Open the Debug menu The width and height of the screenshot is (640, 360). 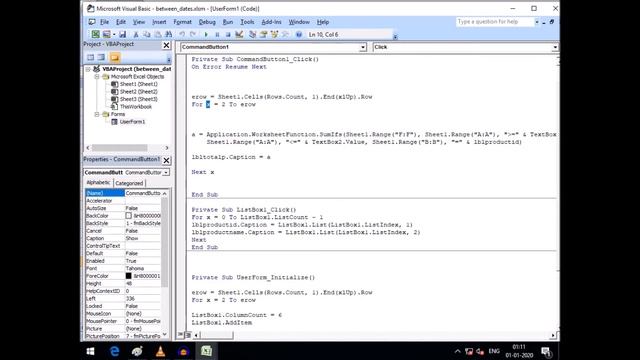(207, 22)
